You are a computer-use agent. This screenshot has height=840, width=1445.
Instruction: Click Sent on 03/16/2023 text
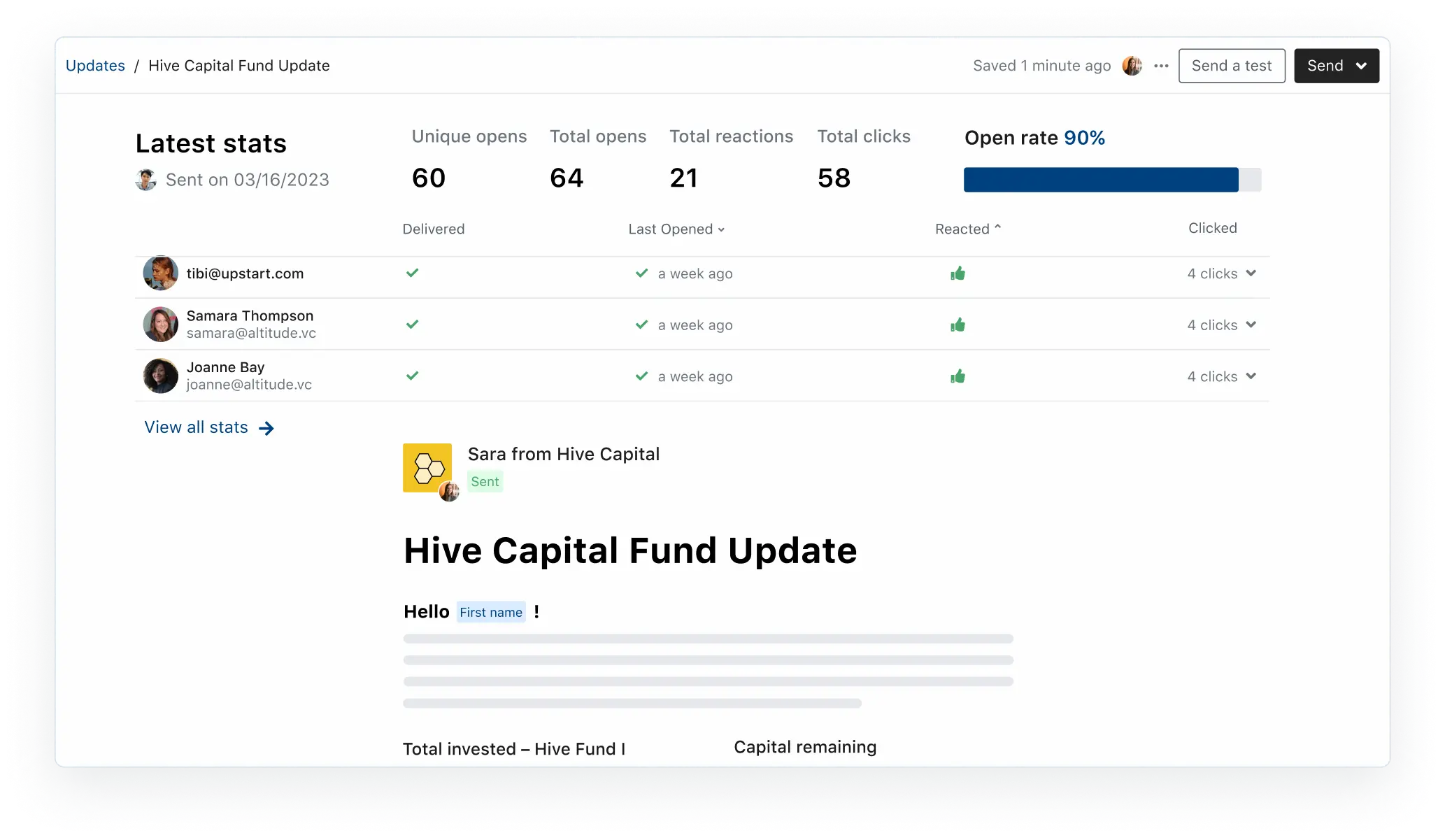247,180
